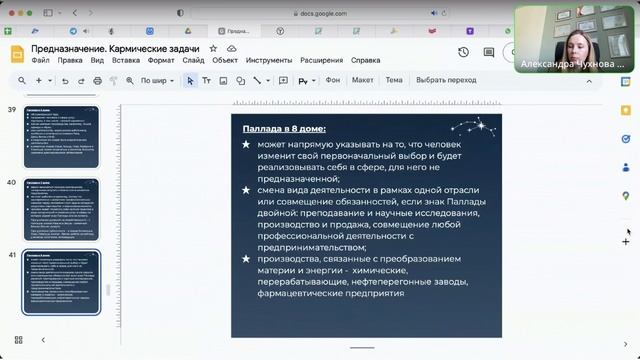This screenshot has width=640, height=360.
Task: Open the Правка menu
Action: coord(70,60)
